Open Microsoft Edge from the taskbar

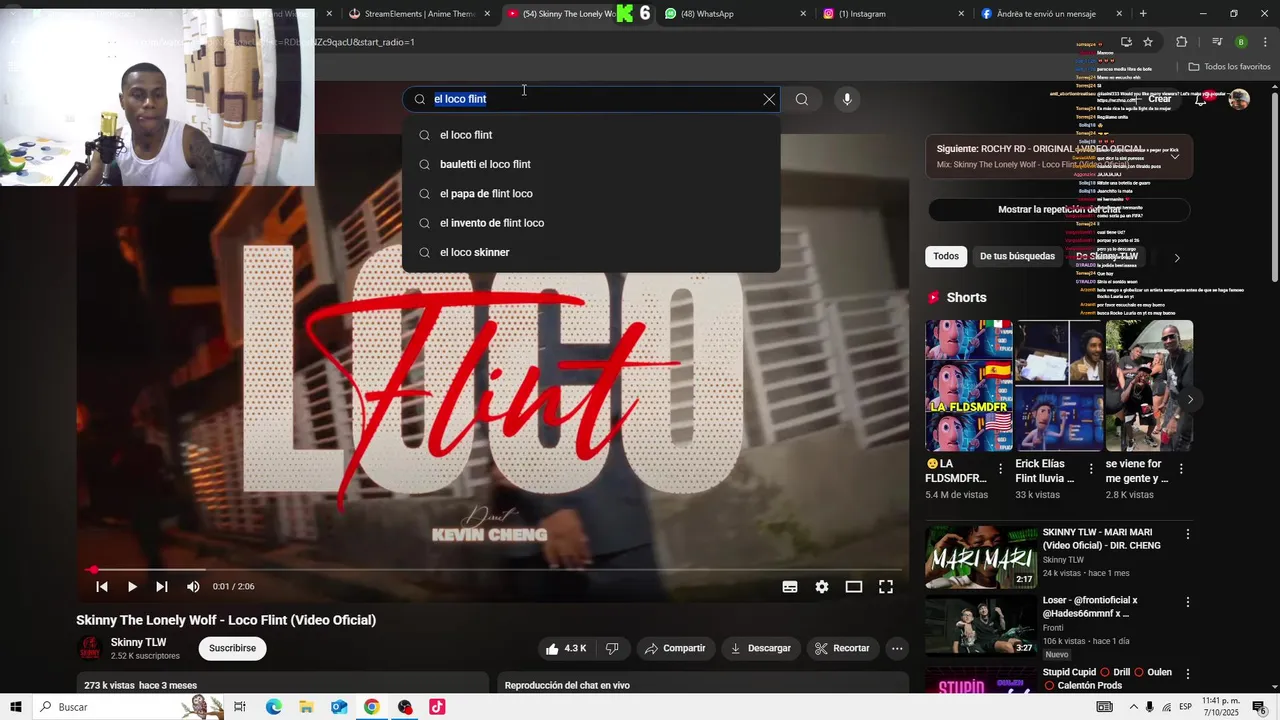pyautogui.click(x=273, y=707)
